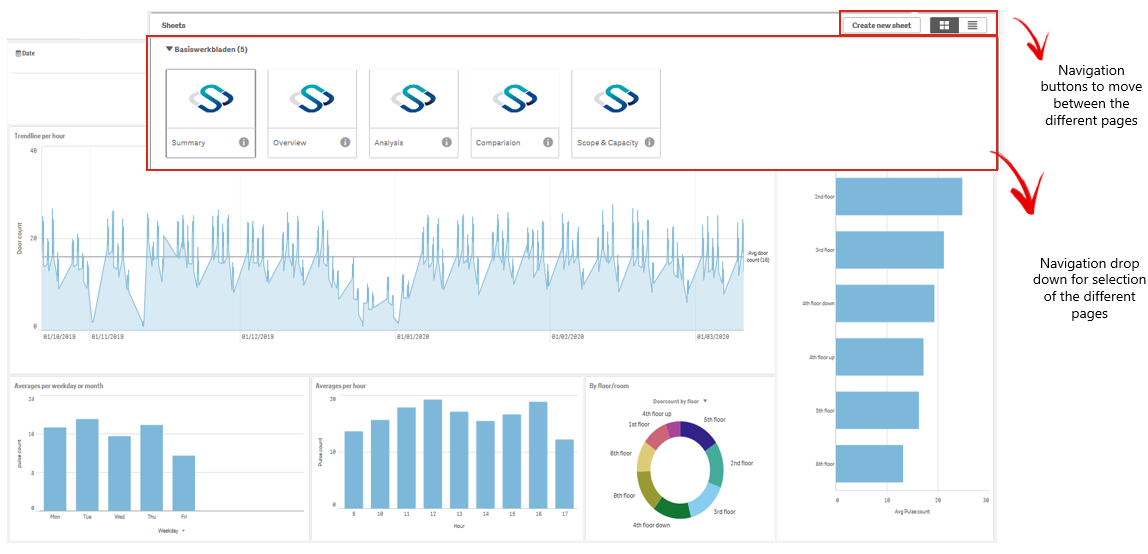Collapse the Basiswerkbladen (5) section
The height and width of the screenshot is (554, 1148).
pyautogui.click(x=169, y=50)
